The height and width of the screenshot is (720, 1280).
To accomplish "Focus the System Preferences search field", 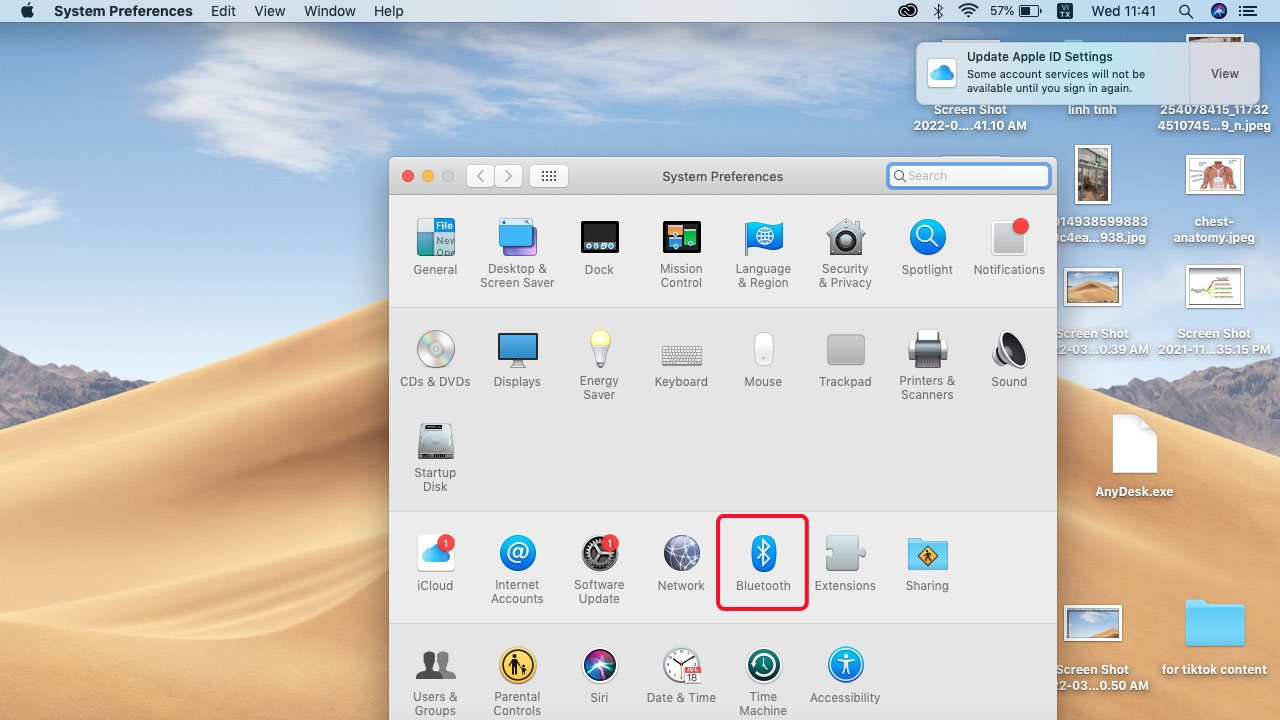I will pyautogui.click(x=969, y=176).
